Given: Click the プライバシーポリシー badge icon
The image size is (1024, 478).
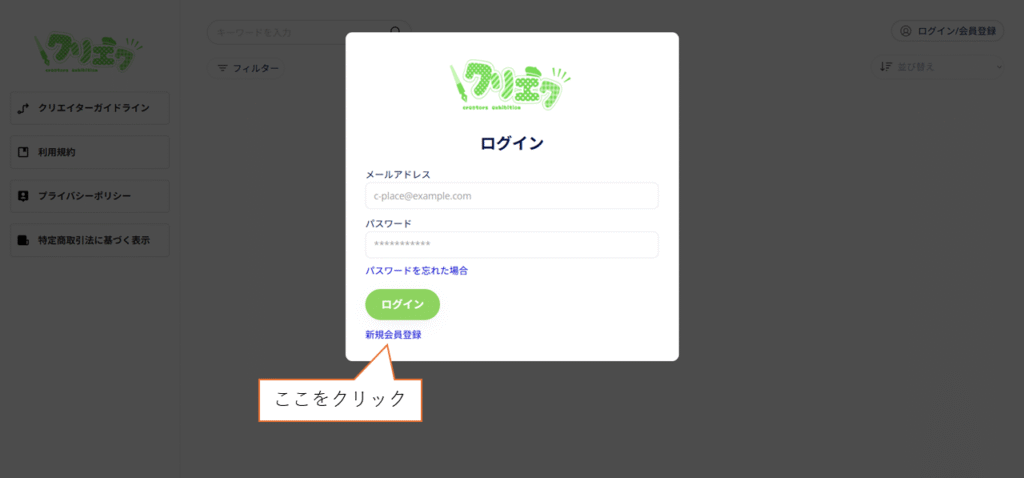Looking at the screenshot, I should [24, 196].
